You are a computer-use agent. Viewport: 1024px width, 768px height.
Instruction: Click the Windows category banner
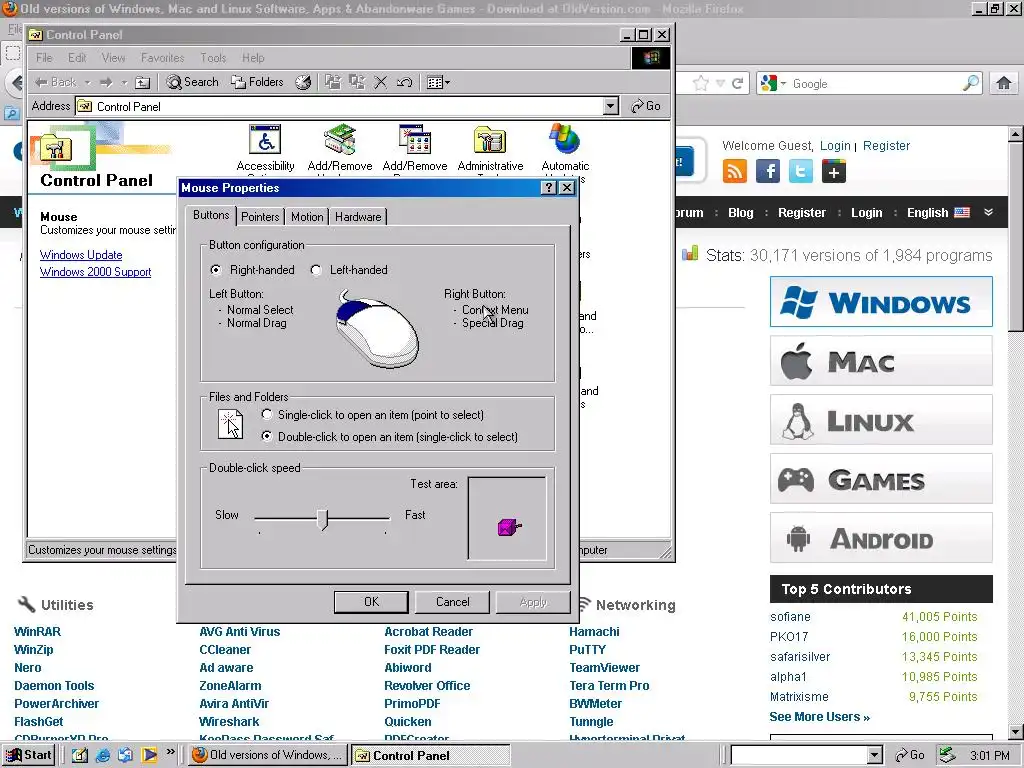point(881,302)
